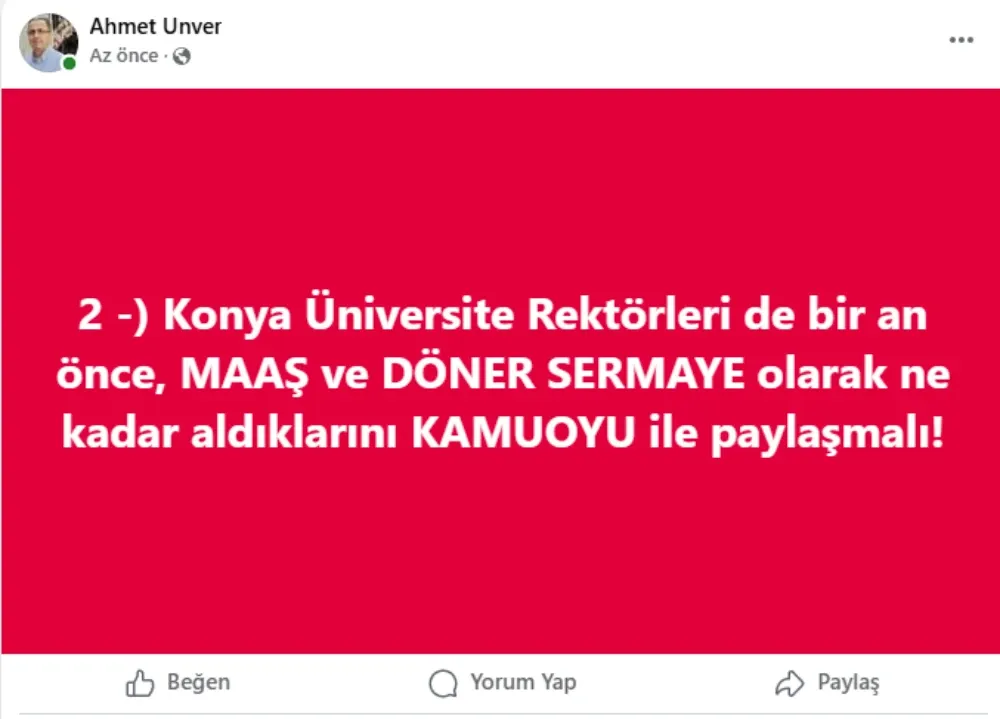1000x719 pixels.
Task: Toggle the post reaction using the like button
Action: click(x=175, y=683)
